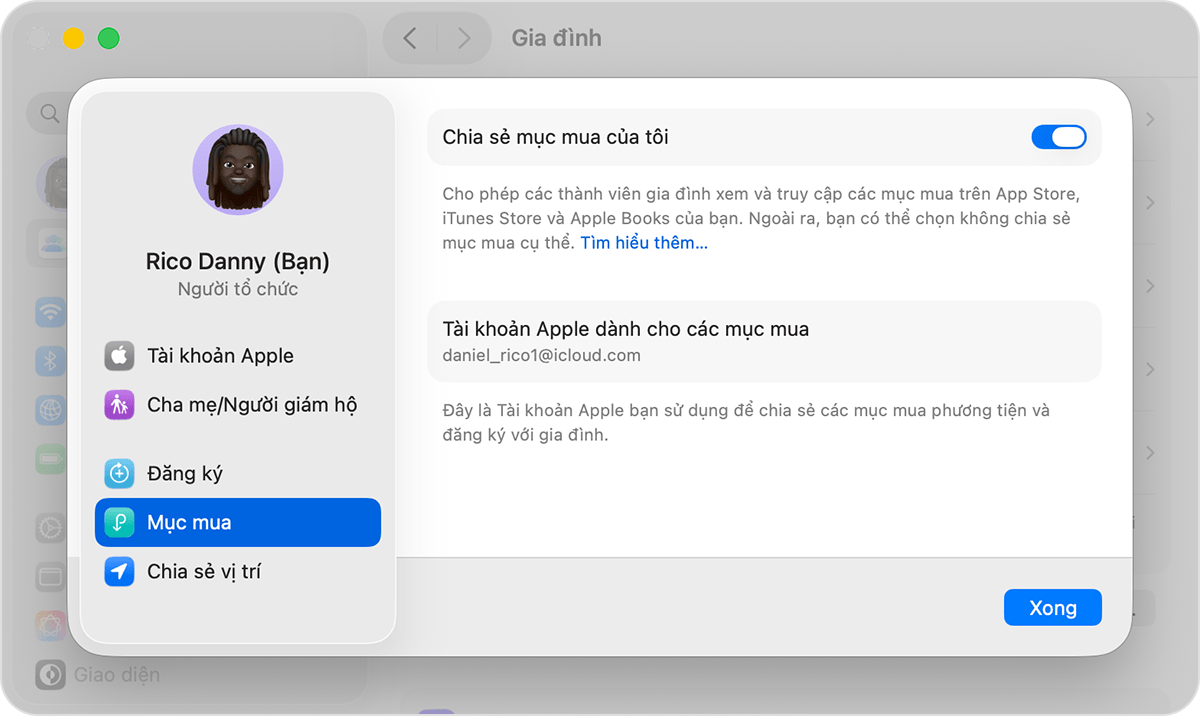The image size is (1200, 716).
Task: Click the Apple logo beside Tài khoản Apple
Action: 119,355
